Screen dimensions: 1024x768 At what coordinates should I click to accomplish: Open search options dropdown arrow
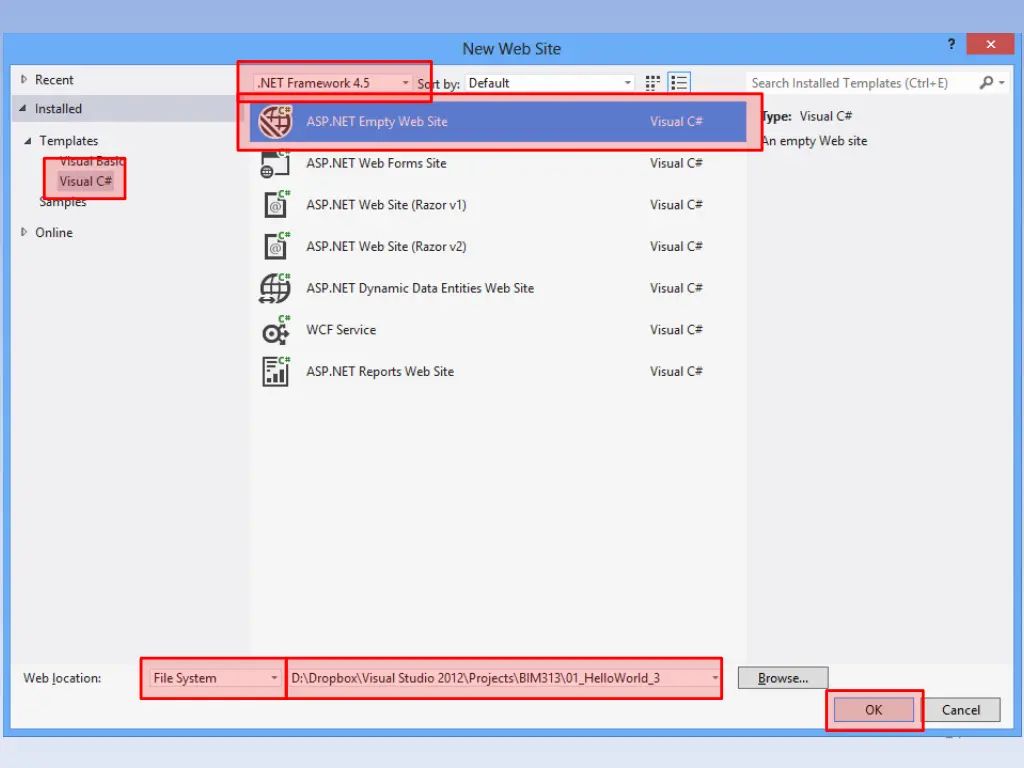coord(1002,83)
